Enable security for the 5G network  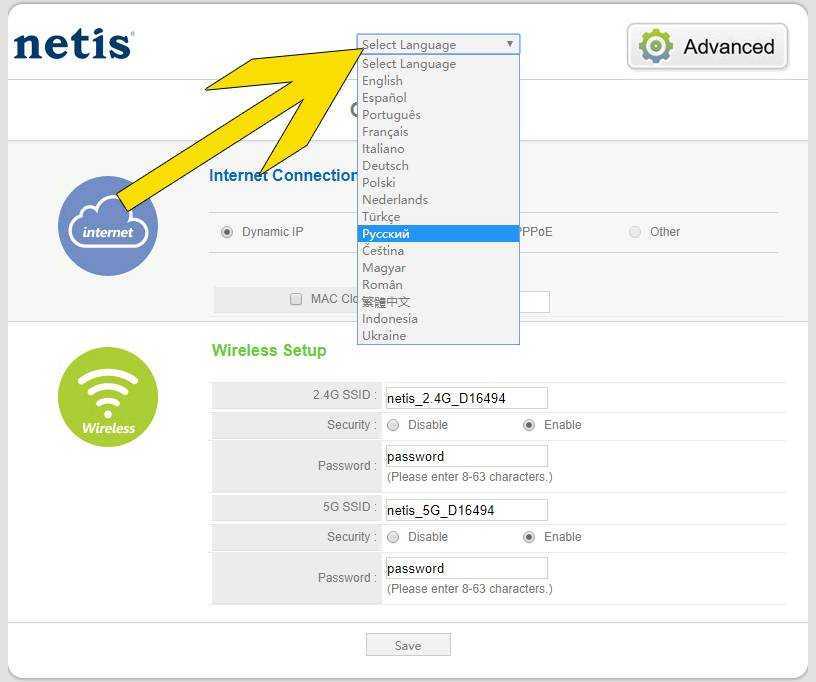point(529,537)
